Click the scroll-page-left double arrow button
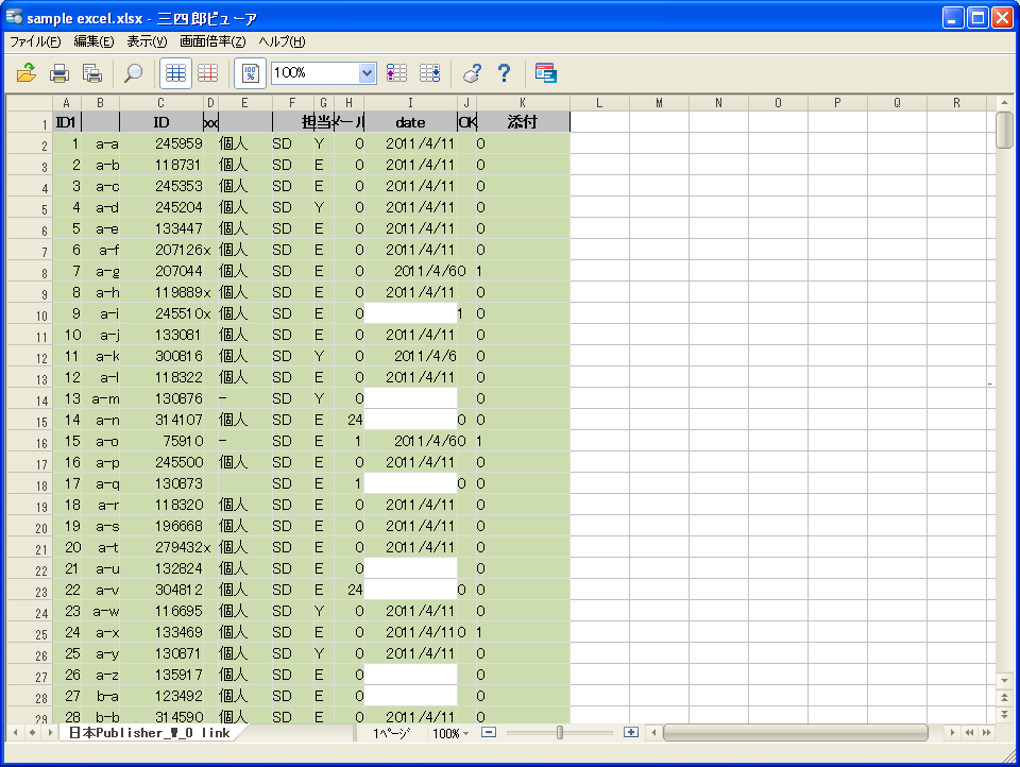This screenshot has width=1020, height=767. click(969, 733)
